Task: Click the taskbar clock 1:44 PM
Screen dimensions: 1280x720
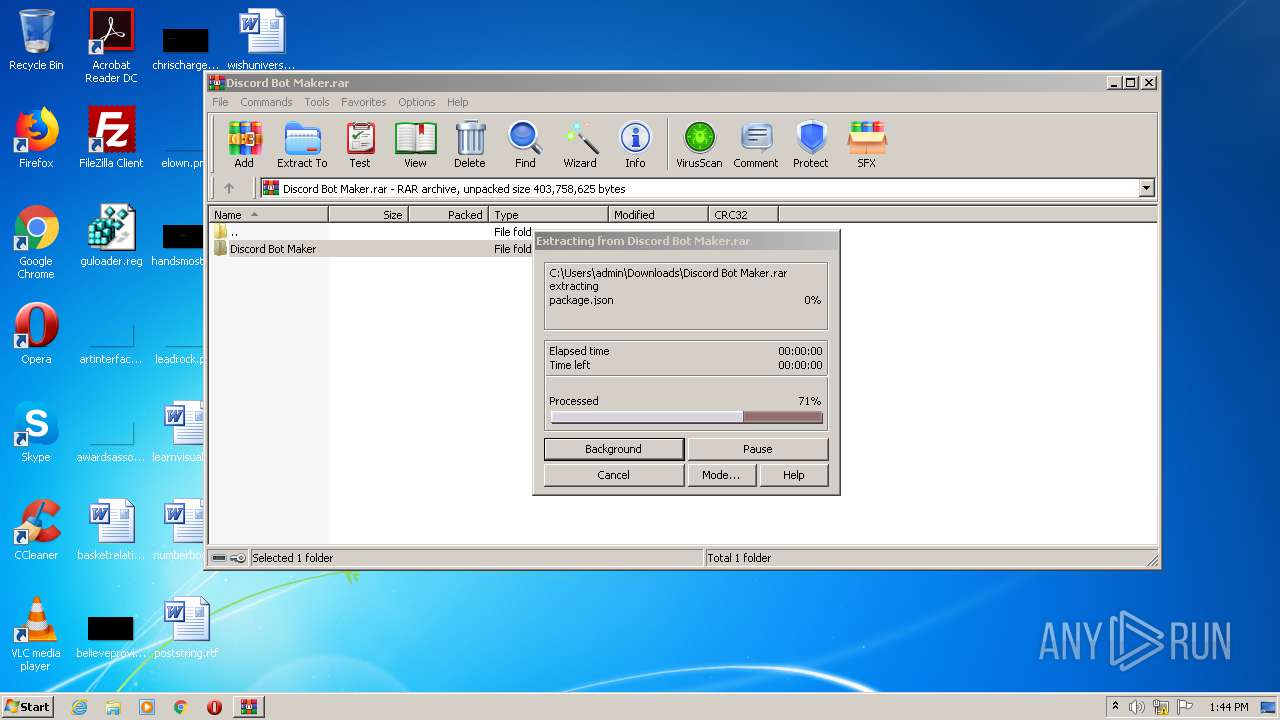Action: (1228, 707)
